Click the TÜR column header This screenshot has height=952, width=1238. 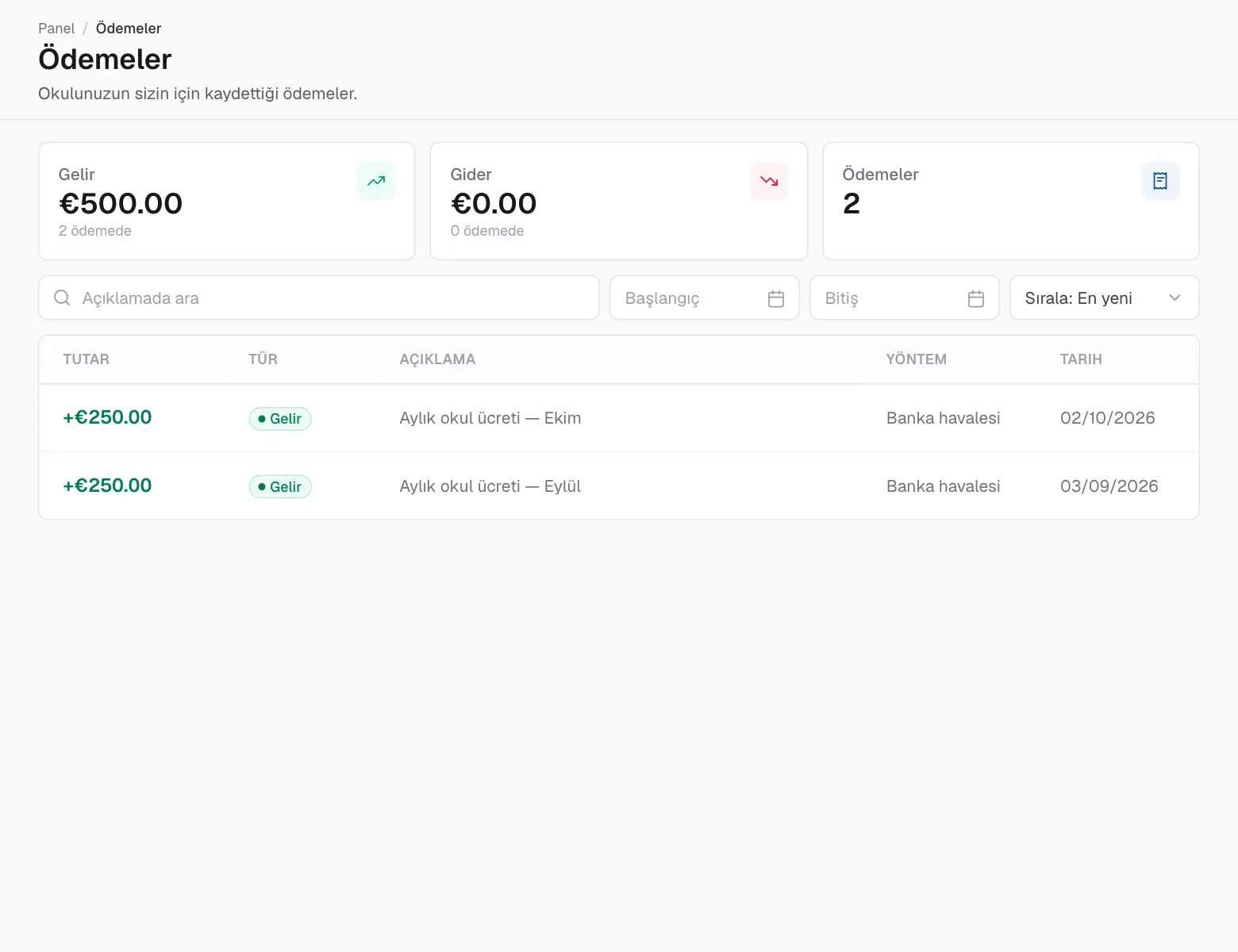tap(263, 359)
